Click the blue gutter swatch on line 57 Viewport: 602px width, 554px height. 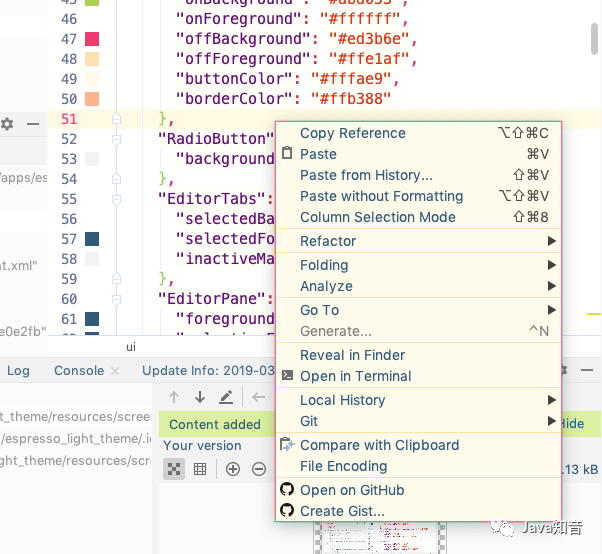click(x=92, y=239)
